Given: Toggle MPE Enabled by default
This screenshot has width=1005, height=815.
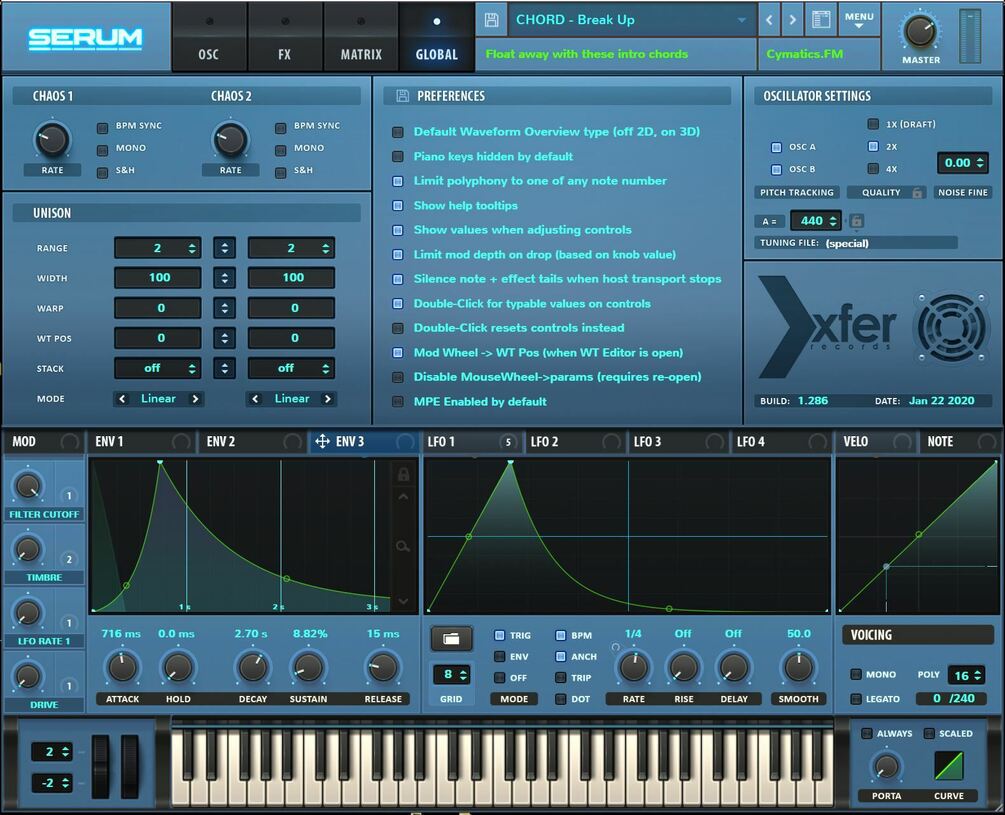Looking at the screenshot, I should [x=398, y=402].
